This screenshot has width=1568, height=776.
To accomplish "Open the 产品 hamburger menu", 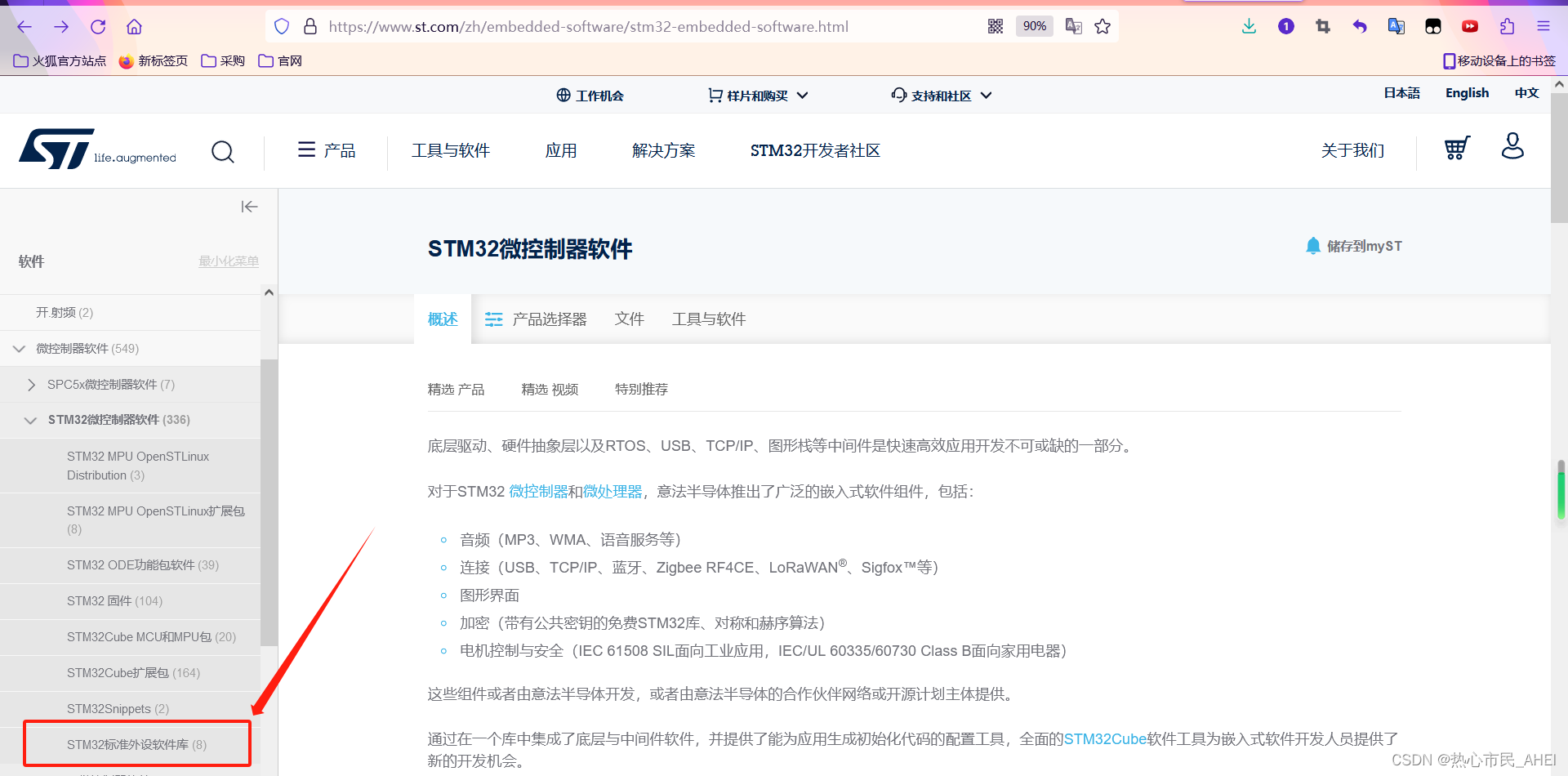I will 327,150.
